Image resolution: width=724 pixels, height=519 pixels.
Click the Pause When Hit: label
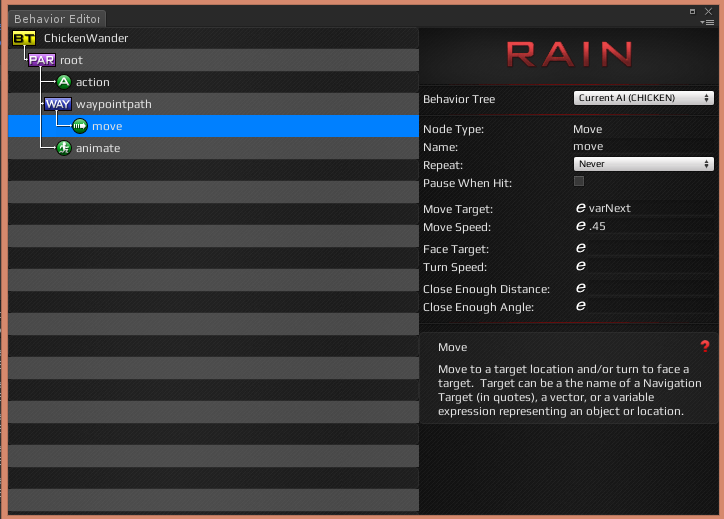pos(467,183)
